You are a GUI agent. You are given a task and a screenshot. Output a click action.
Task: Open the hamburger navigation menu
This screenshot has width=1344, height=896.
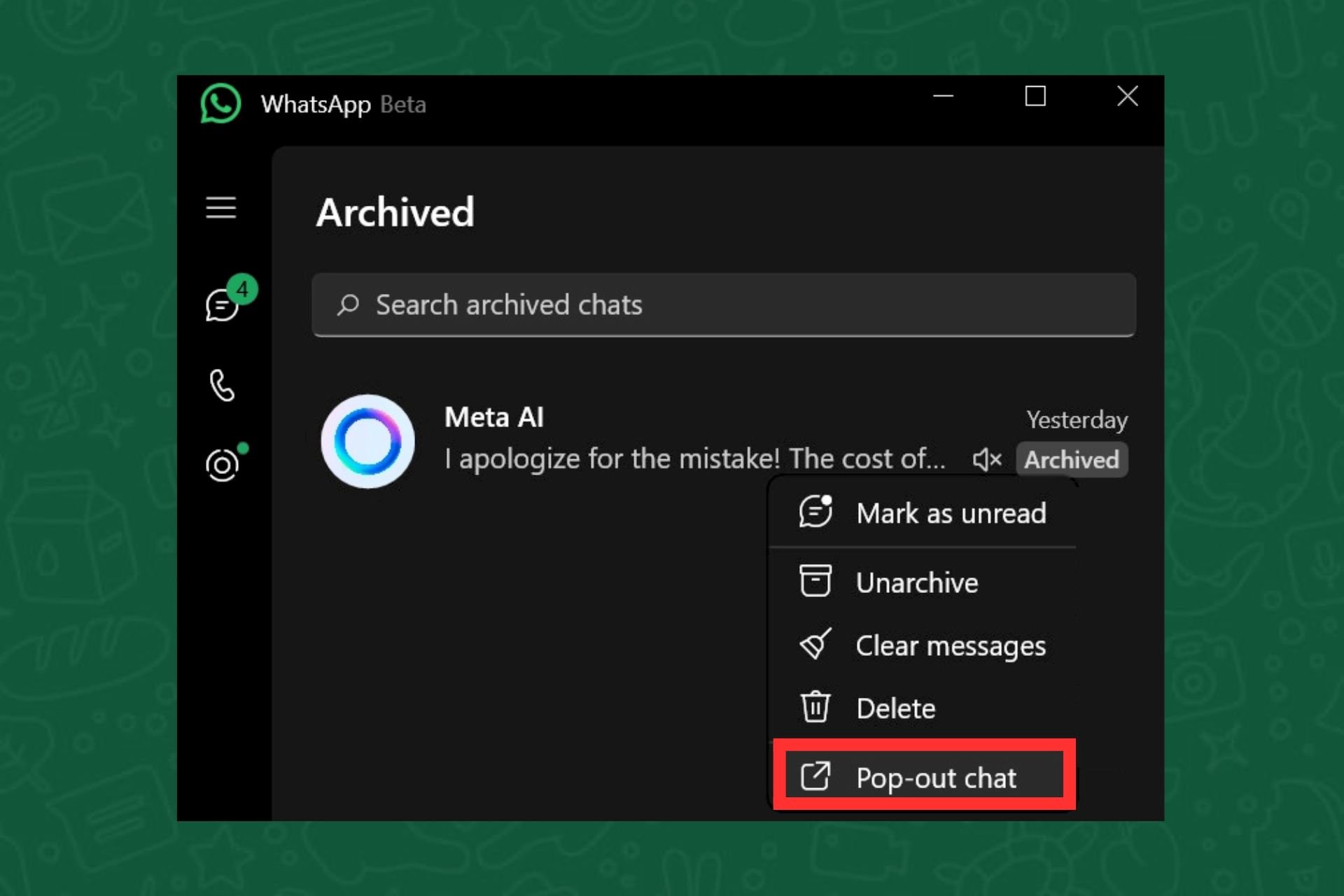tap(220, 208)
